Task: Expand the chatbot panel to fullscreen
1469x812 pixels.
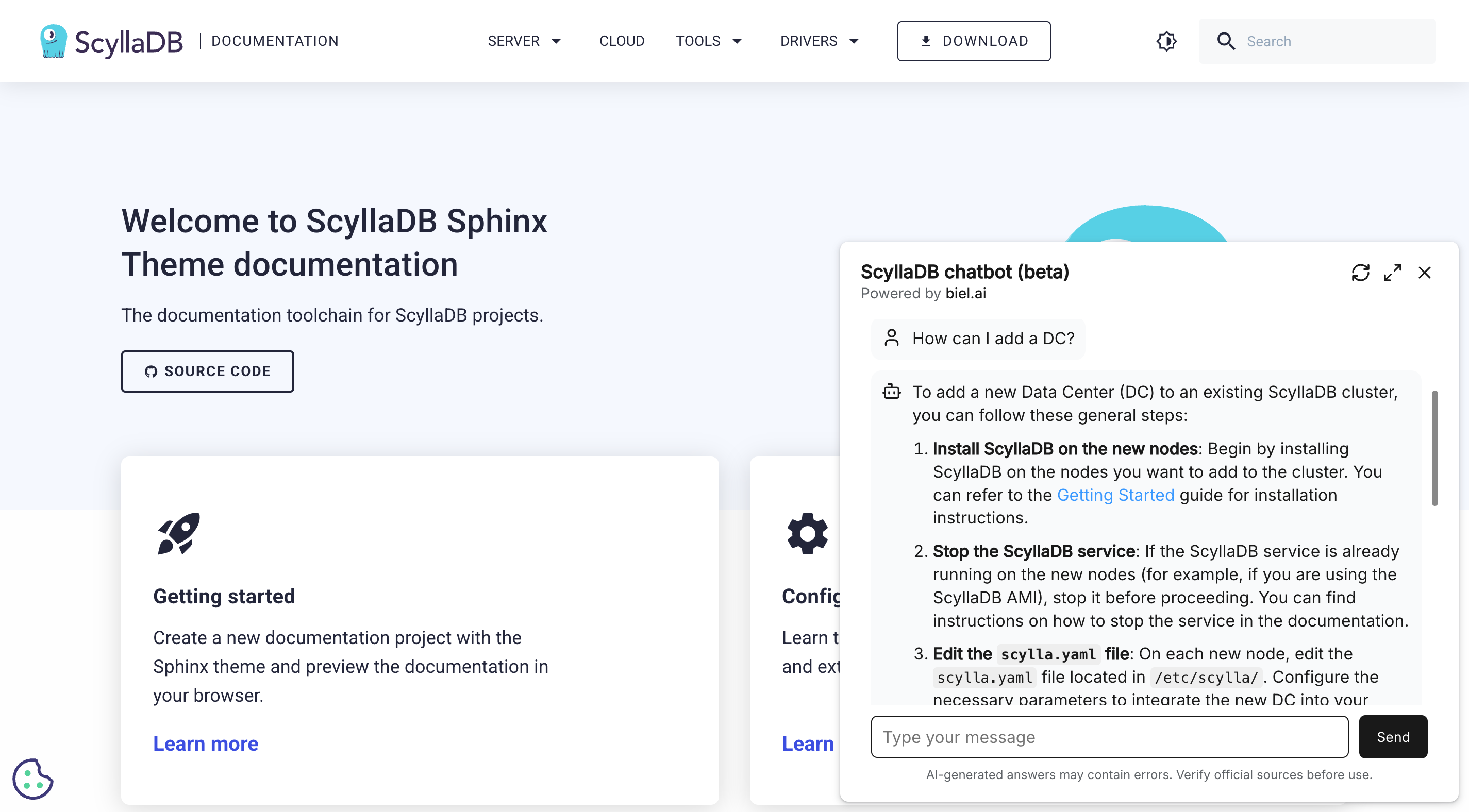Action: click(1392, 273)
